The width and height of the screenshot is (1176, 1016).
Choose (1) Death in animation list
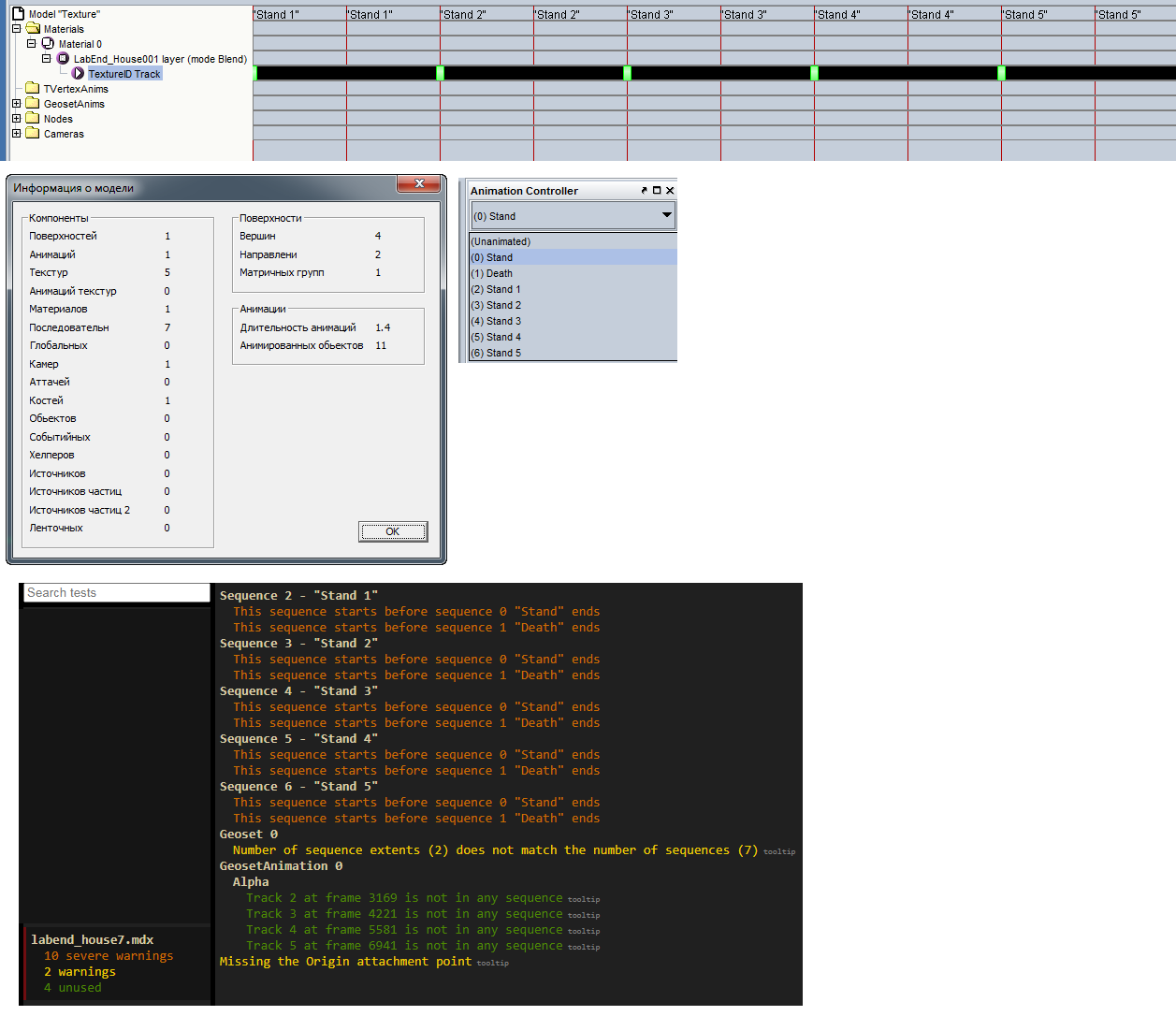click(x=573, y=273)
